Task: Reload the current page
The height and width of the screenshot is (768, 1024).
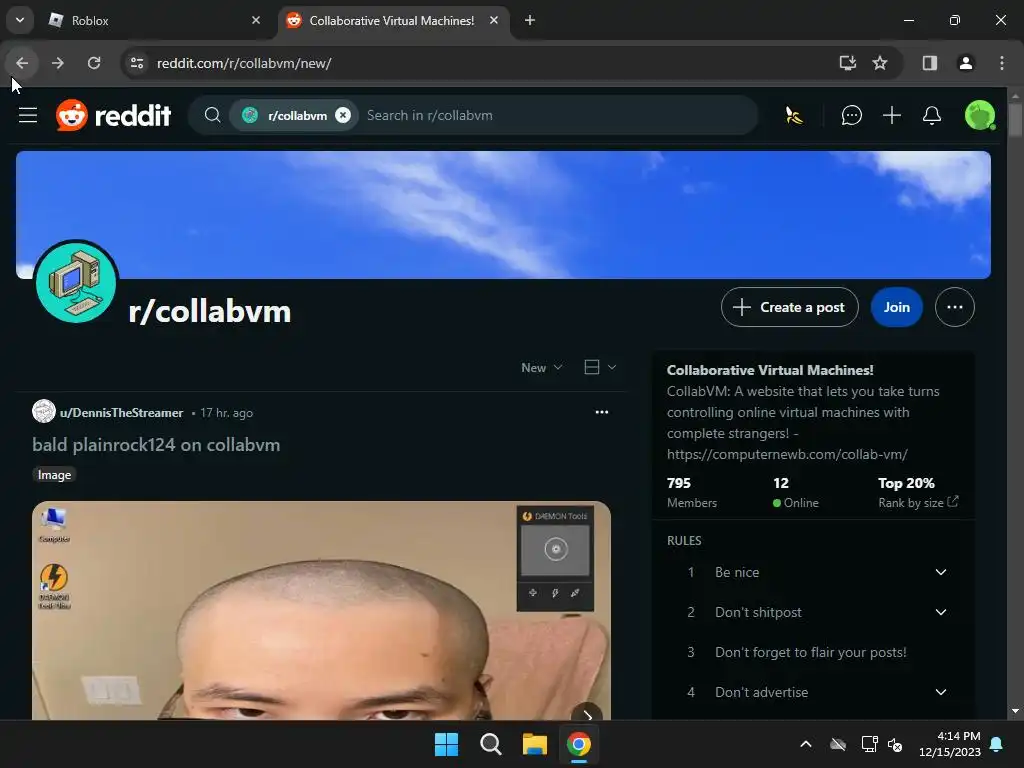Action: (x=94, y=63)
